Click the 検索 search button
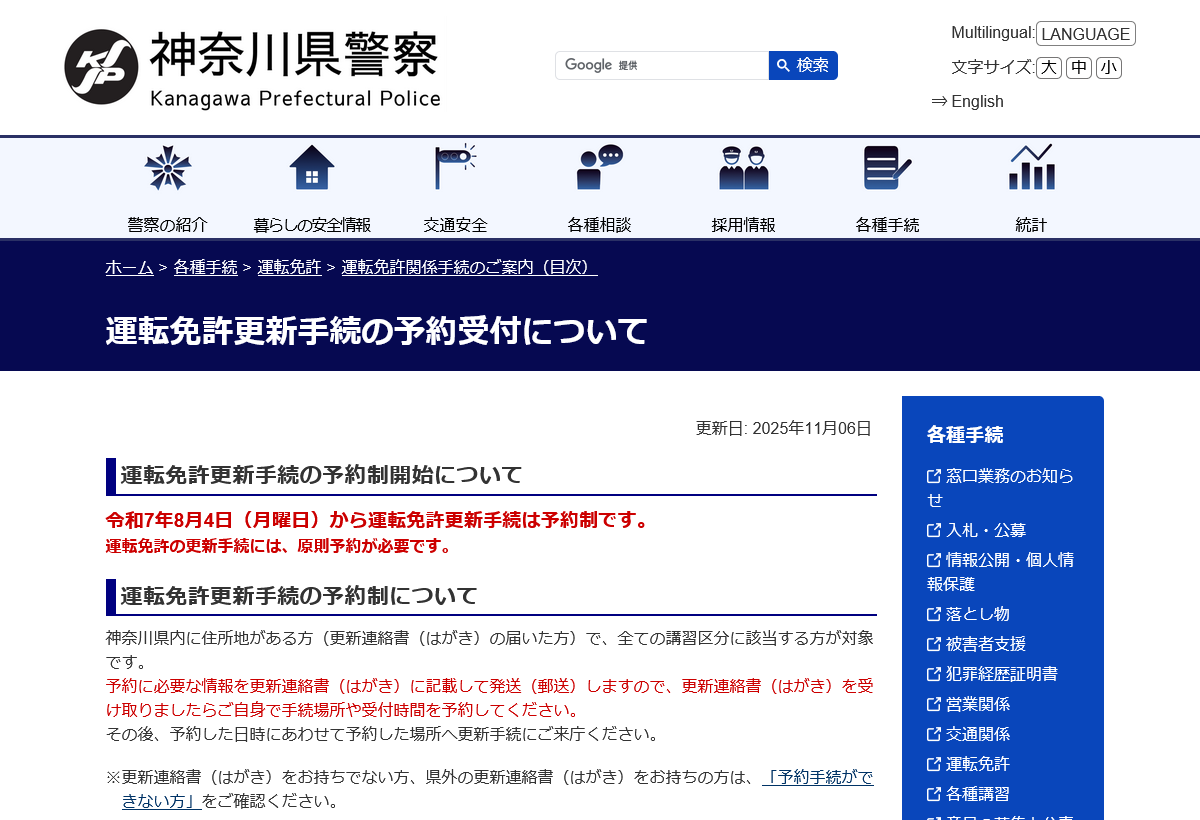This screenshot has height=820, width=1200. coord(803,65)
